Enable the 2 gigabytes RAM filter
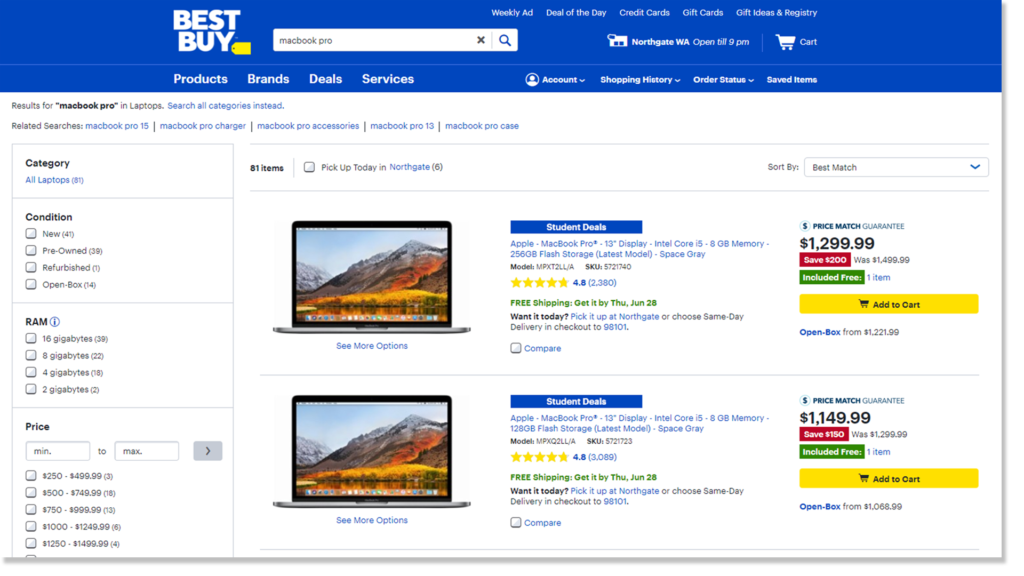Screen dimensions: 1024x576 [x=31, y=389]
